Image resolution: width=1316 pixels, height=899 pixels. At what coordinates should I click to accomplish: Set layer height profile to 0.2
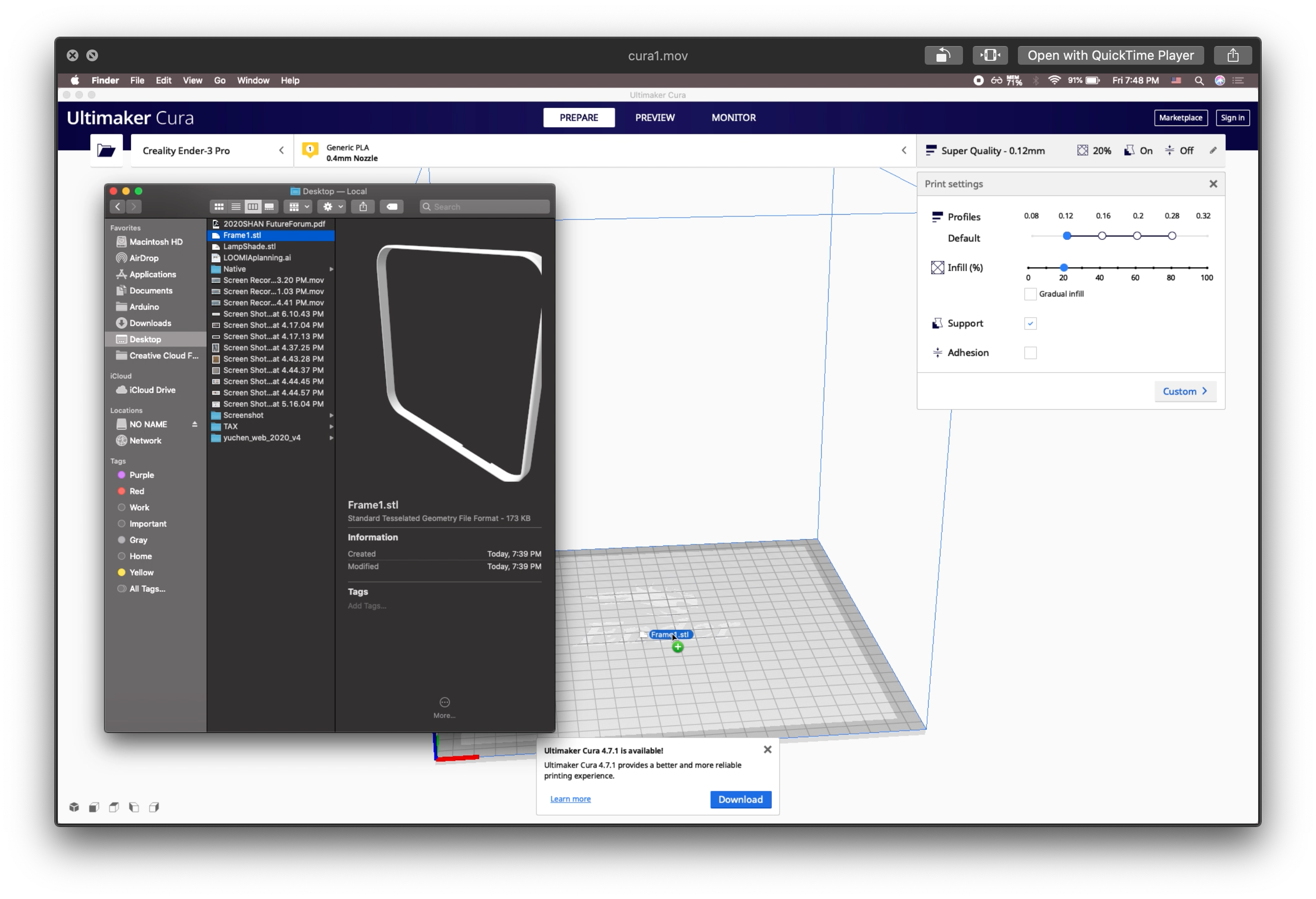(x=1137, y=236)
